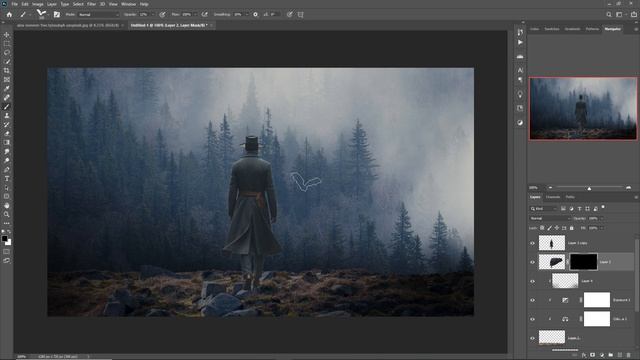Toggle lock transparent pixels
This screenshot has width=640, height=360.
542,228
